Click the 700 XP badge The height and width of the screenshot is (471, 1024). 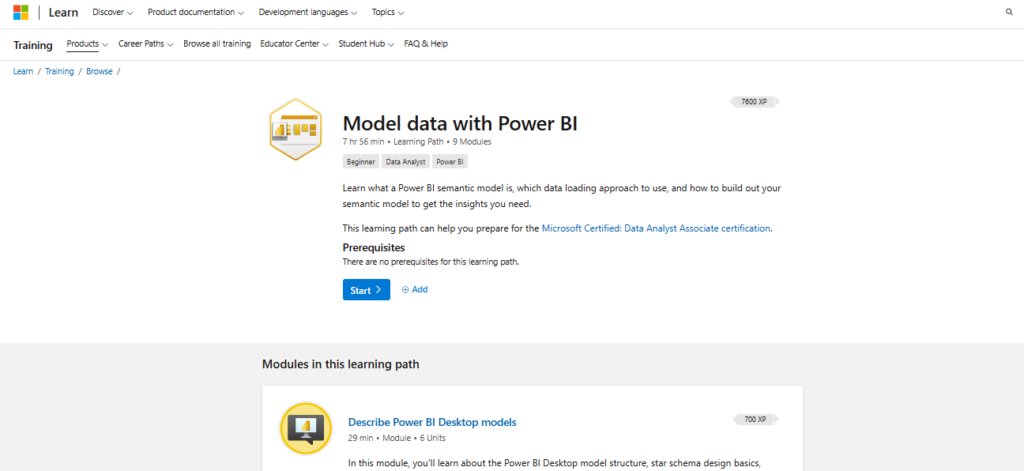754,419
